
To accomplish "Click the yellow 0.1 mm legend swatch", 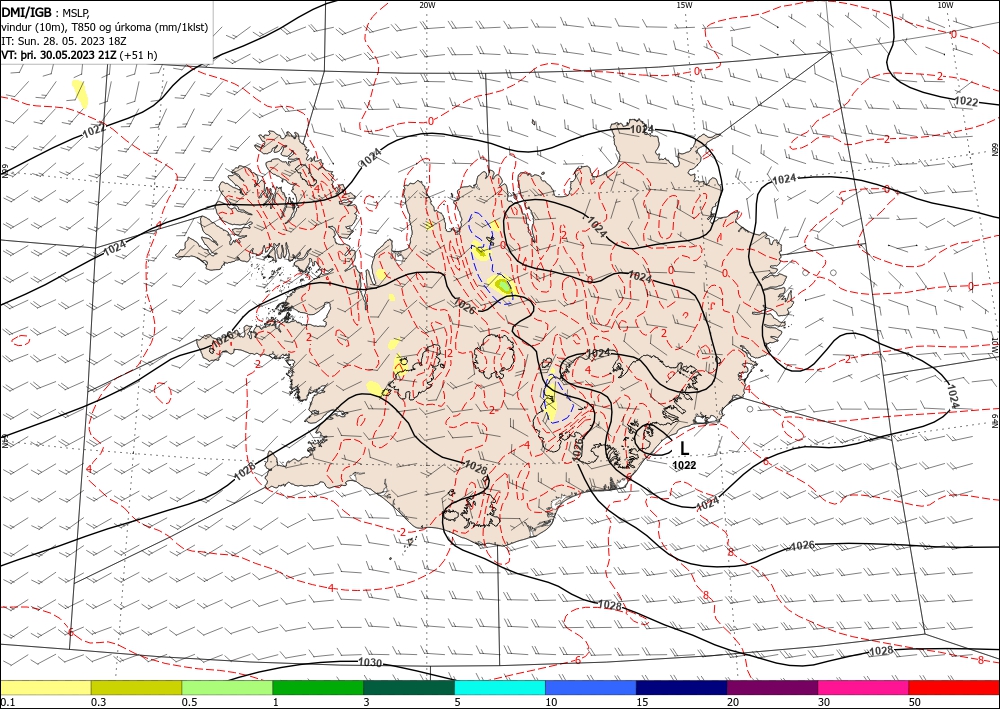I will [x=45, y=687].
